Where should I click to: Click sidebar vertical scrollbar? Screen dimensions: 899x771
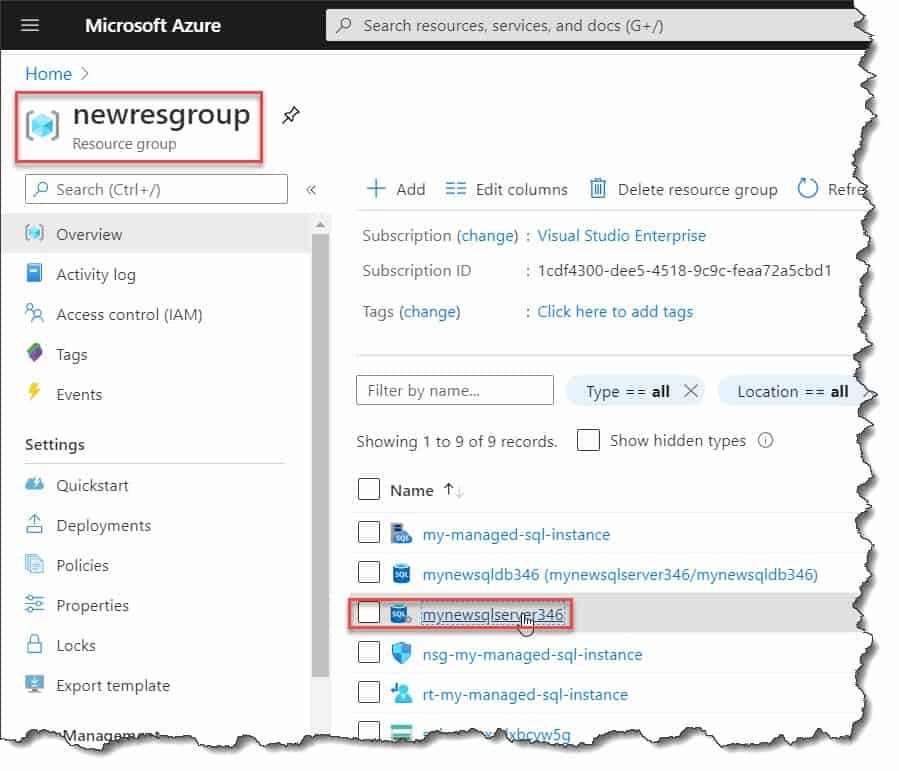320,456
